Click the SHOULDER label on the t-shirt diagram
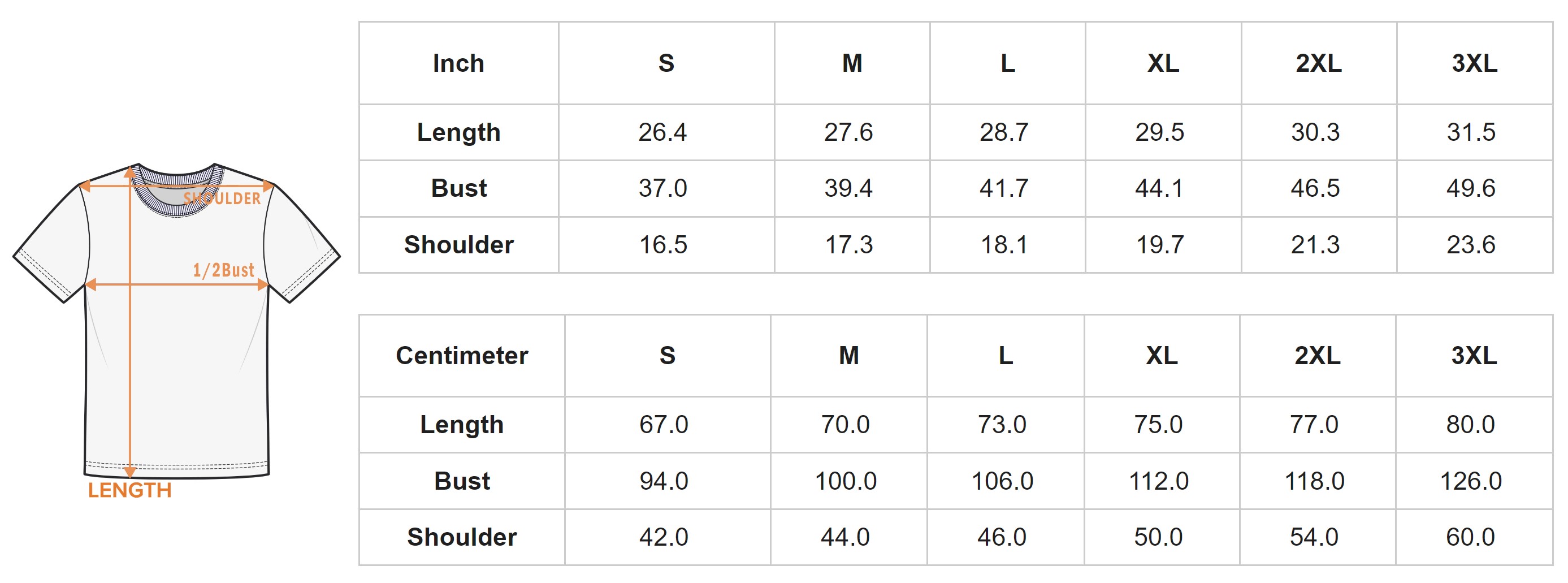Viewport: 1568px width, 583px height. coord(222,198)
